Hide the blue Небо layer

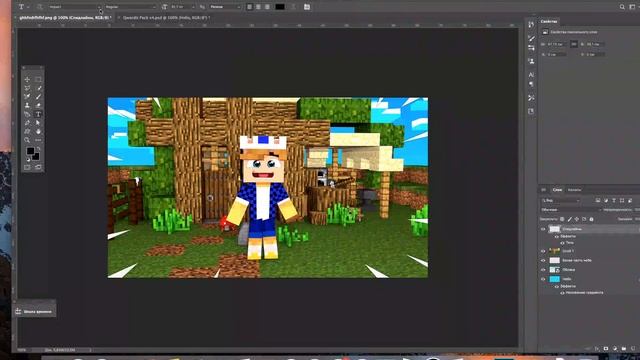[x=543, y=279]
